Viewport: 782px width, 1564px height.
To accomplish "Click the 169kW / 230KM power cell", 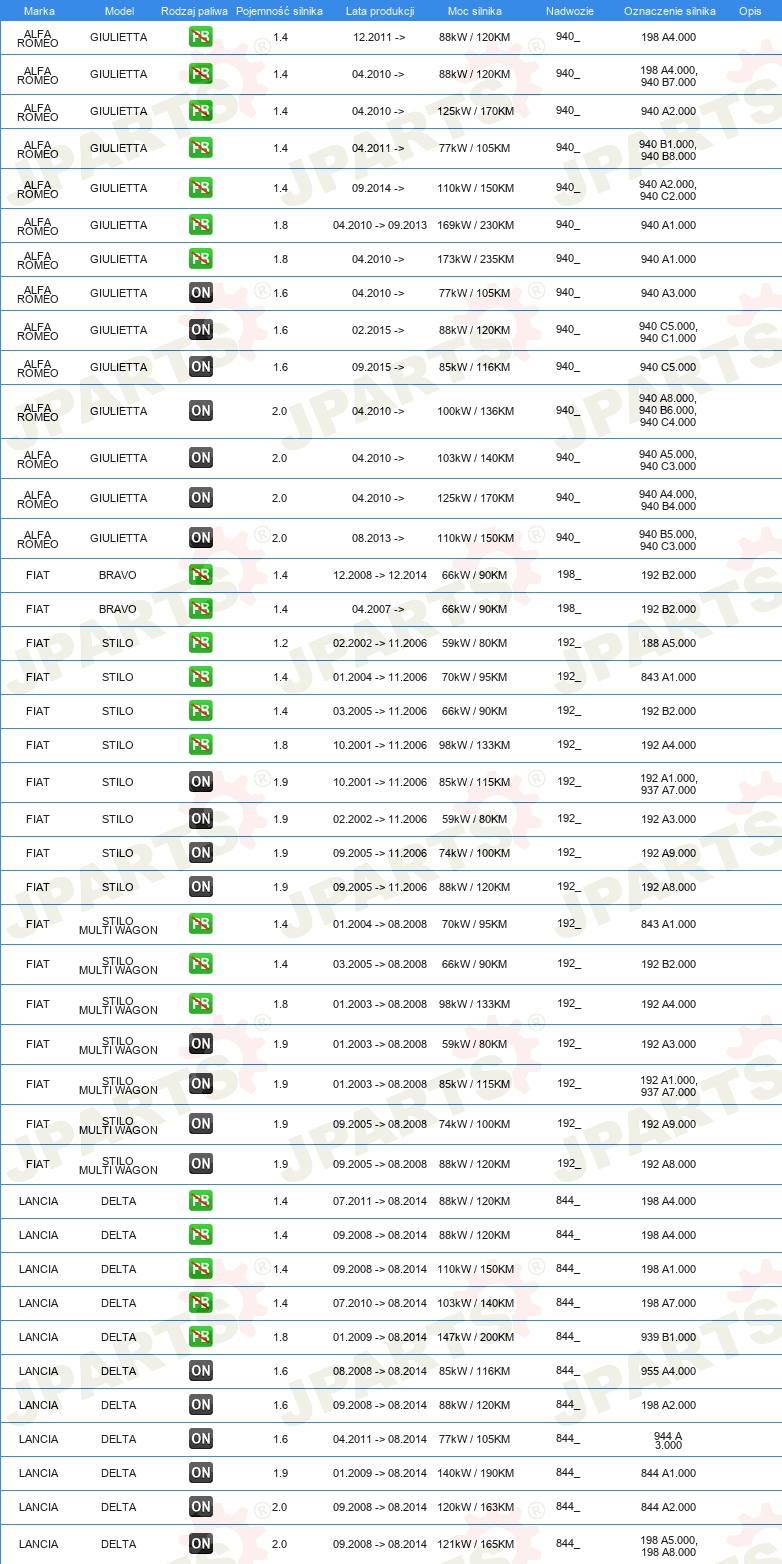I will click(475, 225).
